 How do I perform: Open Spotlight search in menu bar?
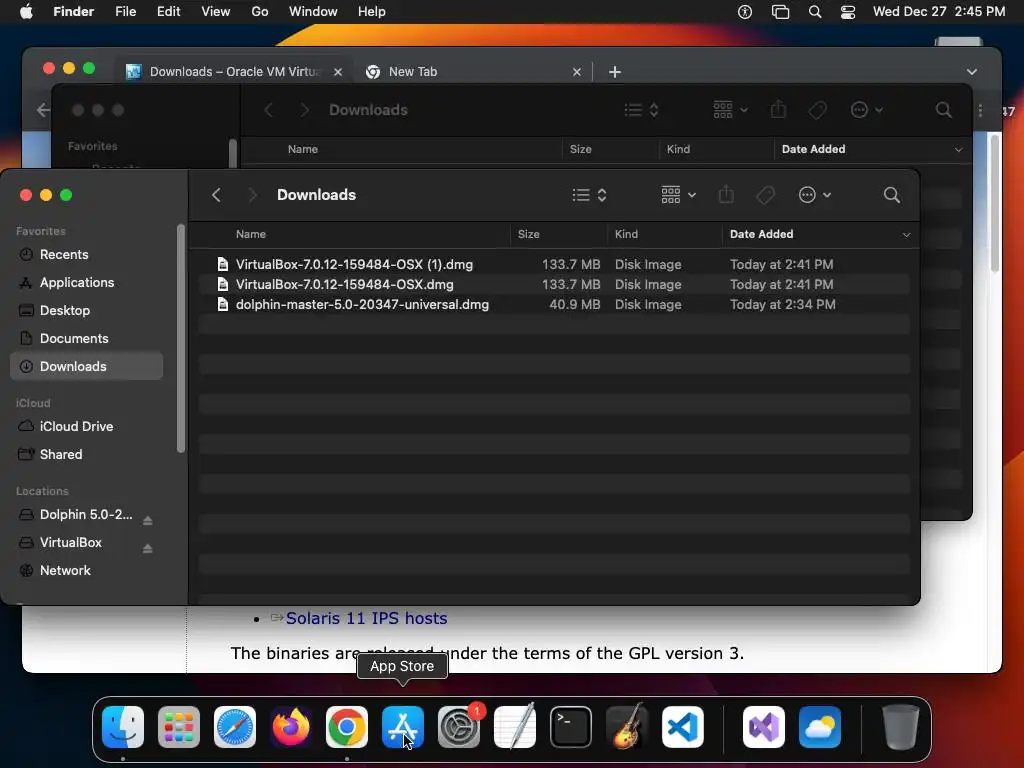pyautogui.click(x=815, y=12)
